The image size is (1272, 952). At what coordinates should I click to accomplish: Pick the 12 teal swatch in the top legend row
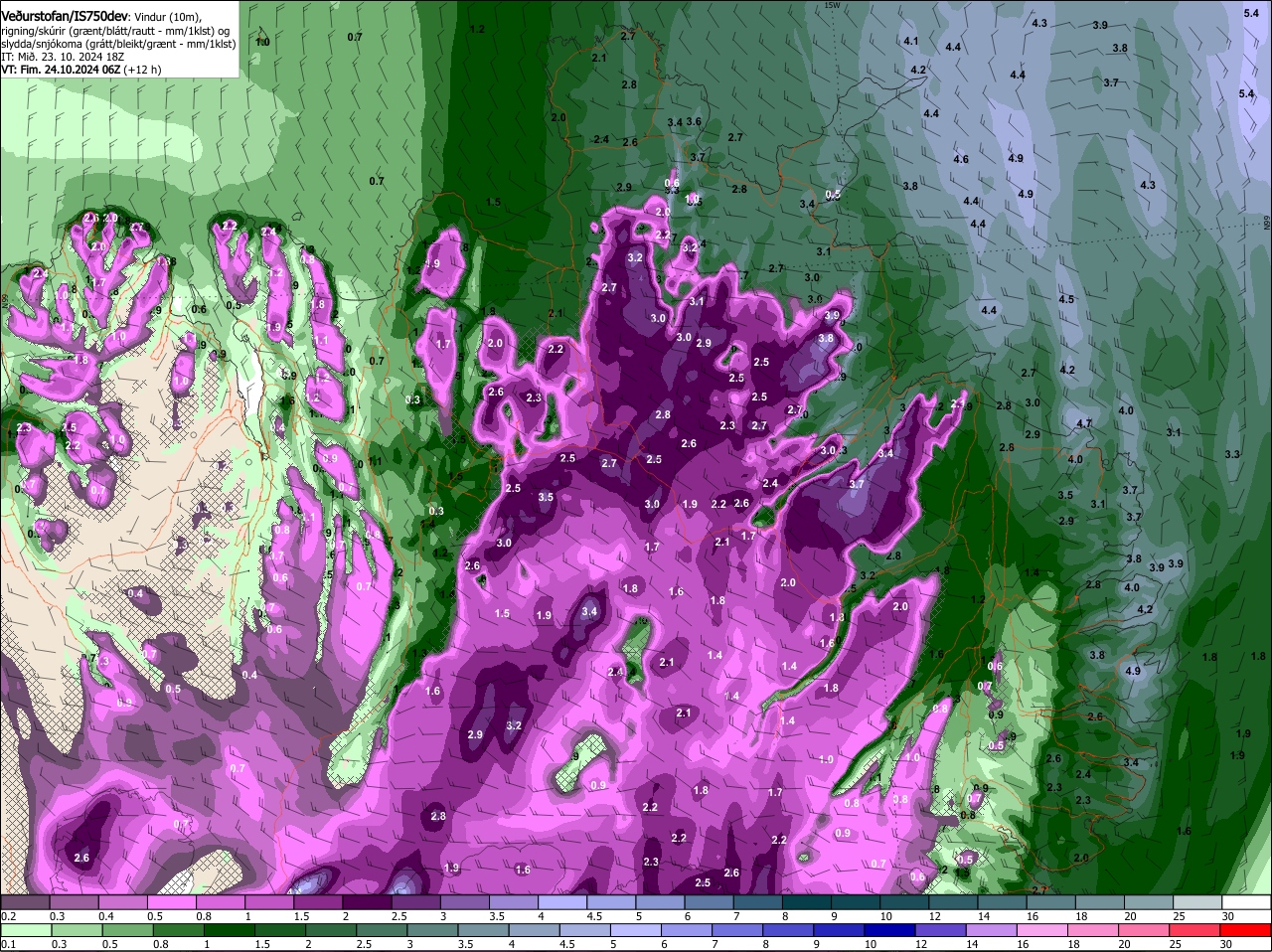coord(954,902)
